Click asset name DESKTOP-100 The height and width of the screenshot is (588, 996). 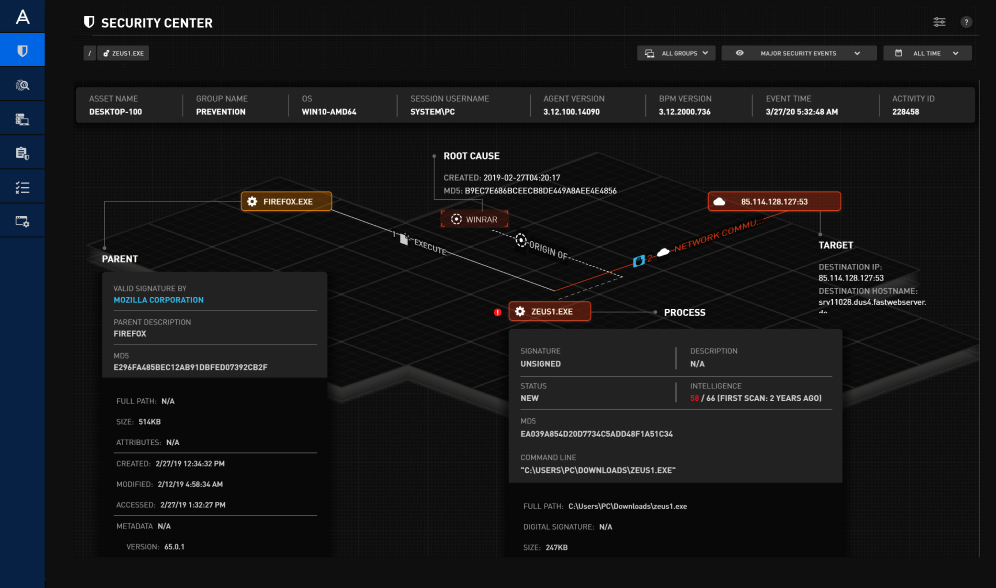click(116, 112)
